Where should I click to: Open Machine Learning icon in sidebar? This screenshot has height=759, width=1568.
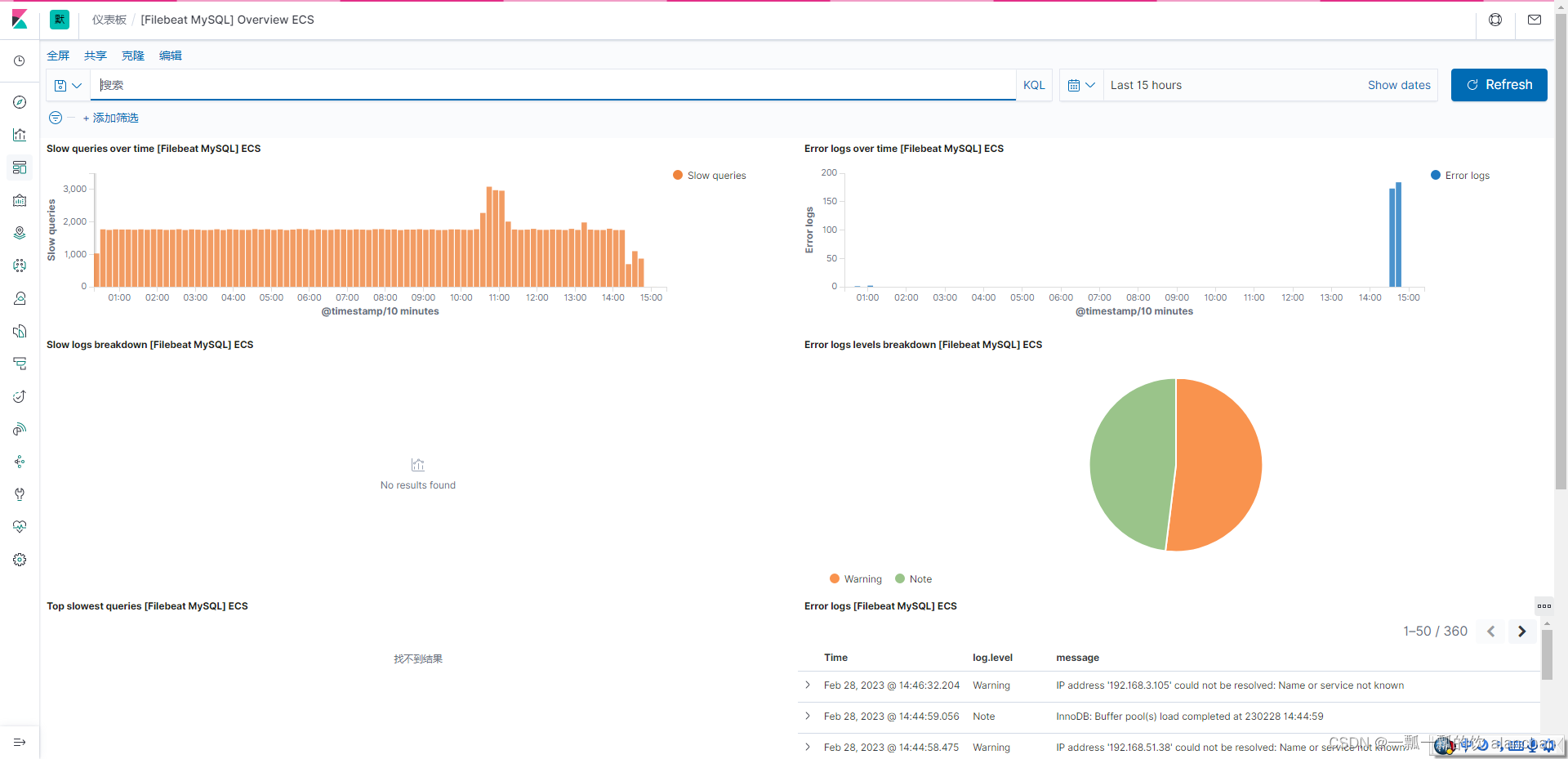20,266
